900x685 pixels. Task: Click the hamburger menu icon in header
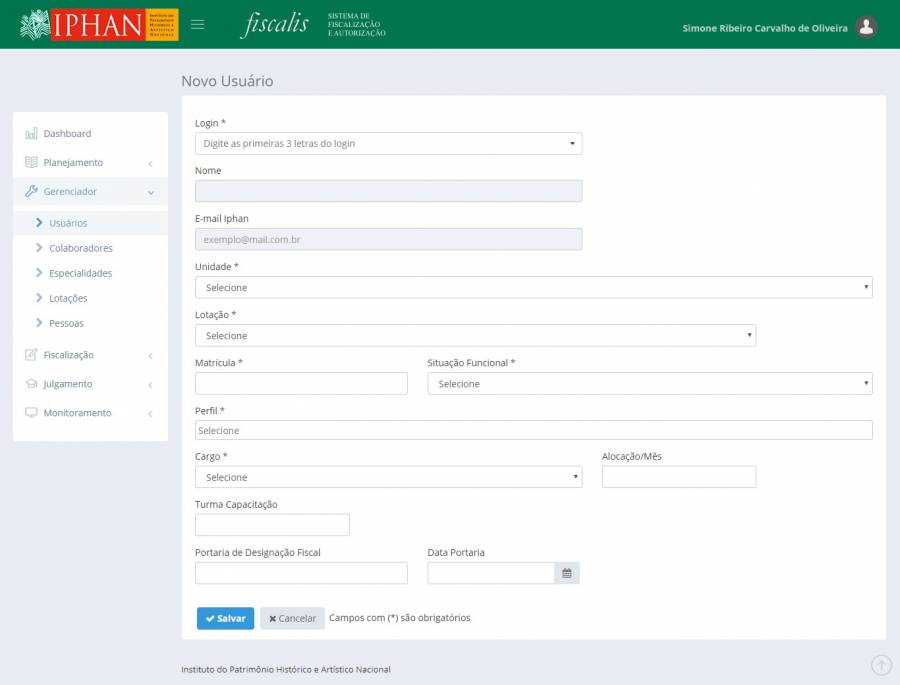pos(198,25)
